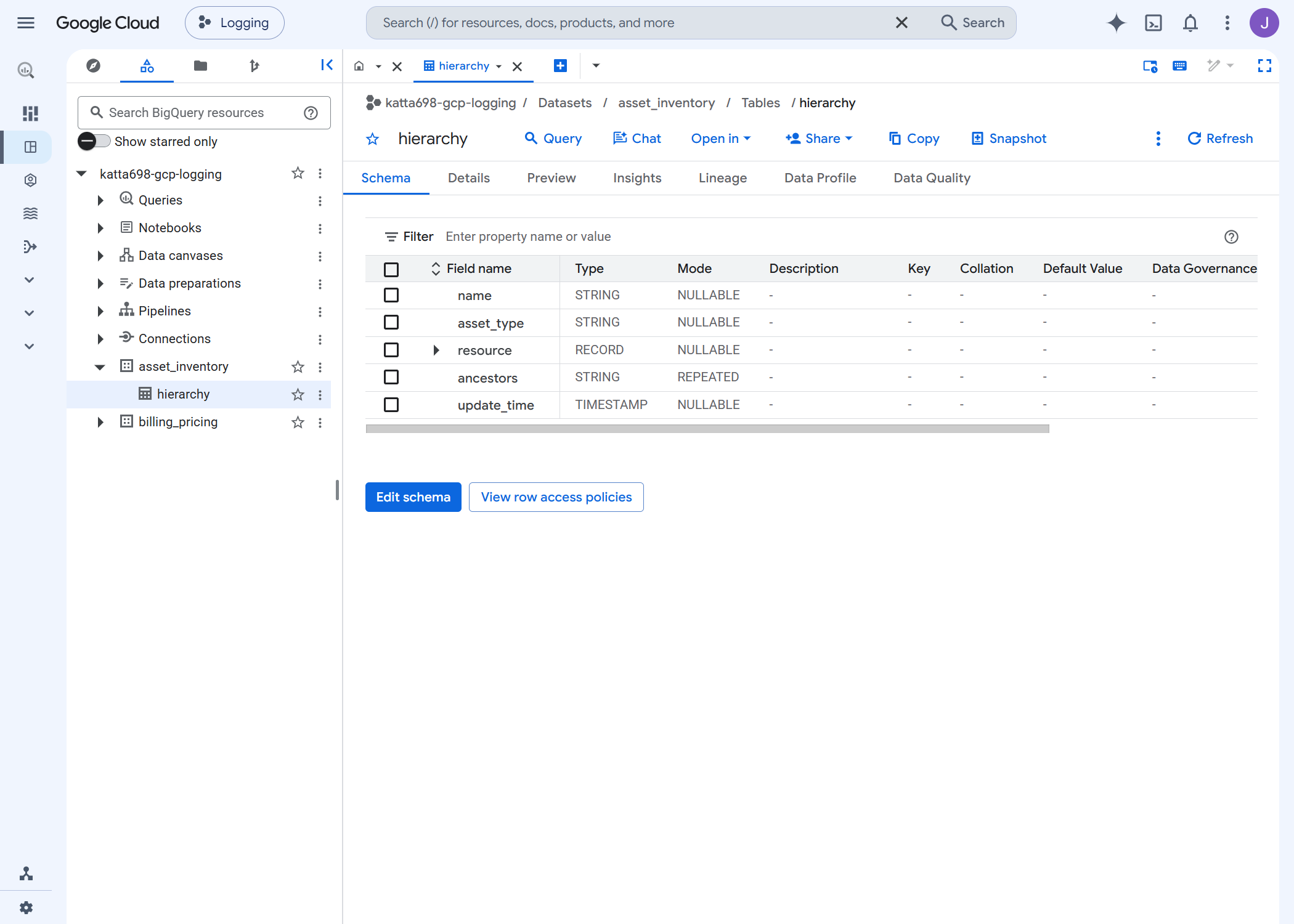Screen dimensions: 1294x924
Task: Focus the schema Filter input field
Action: [x=829, y=237]
